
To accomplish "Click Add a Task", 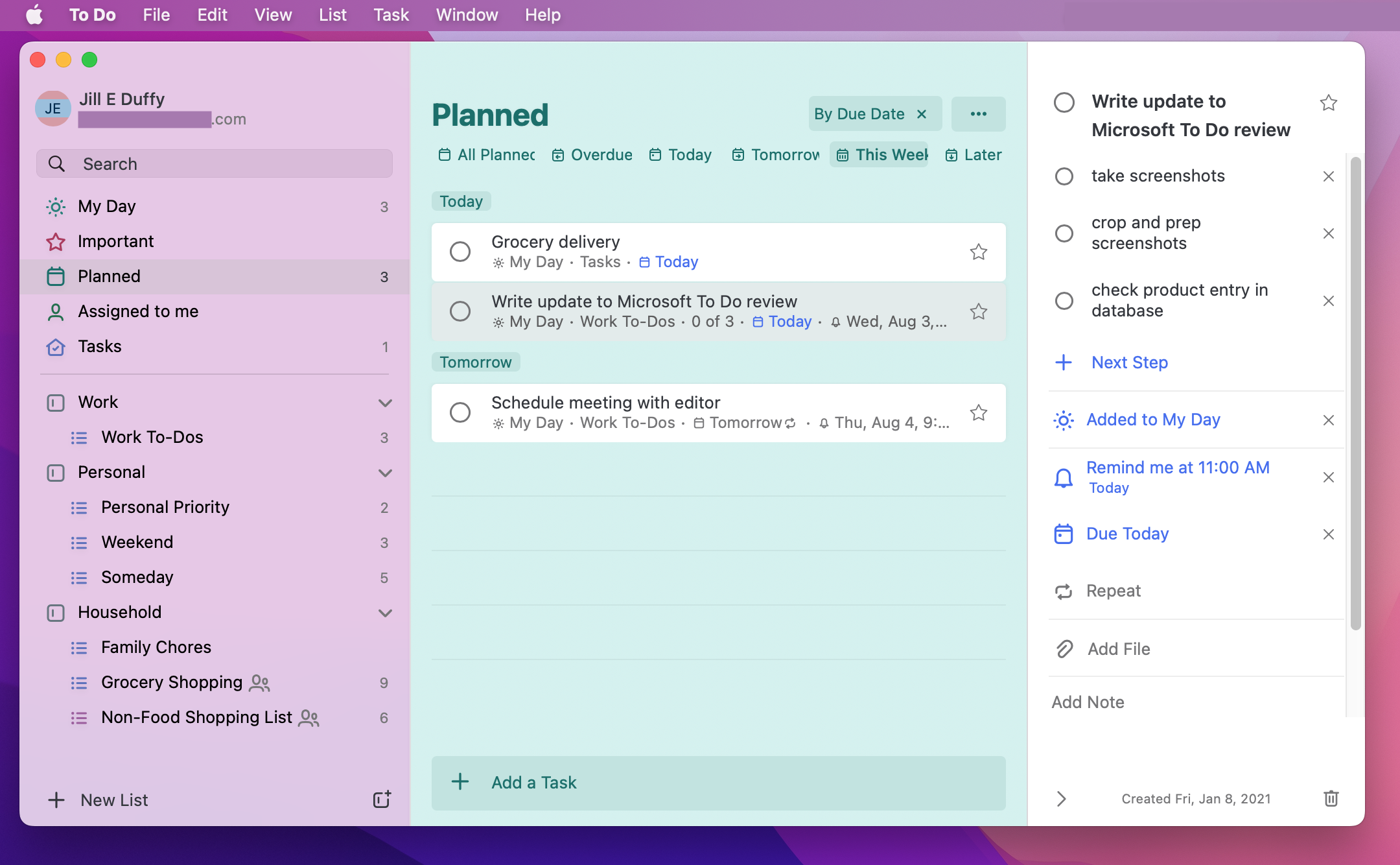I will [533, 783].
